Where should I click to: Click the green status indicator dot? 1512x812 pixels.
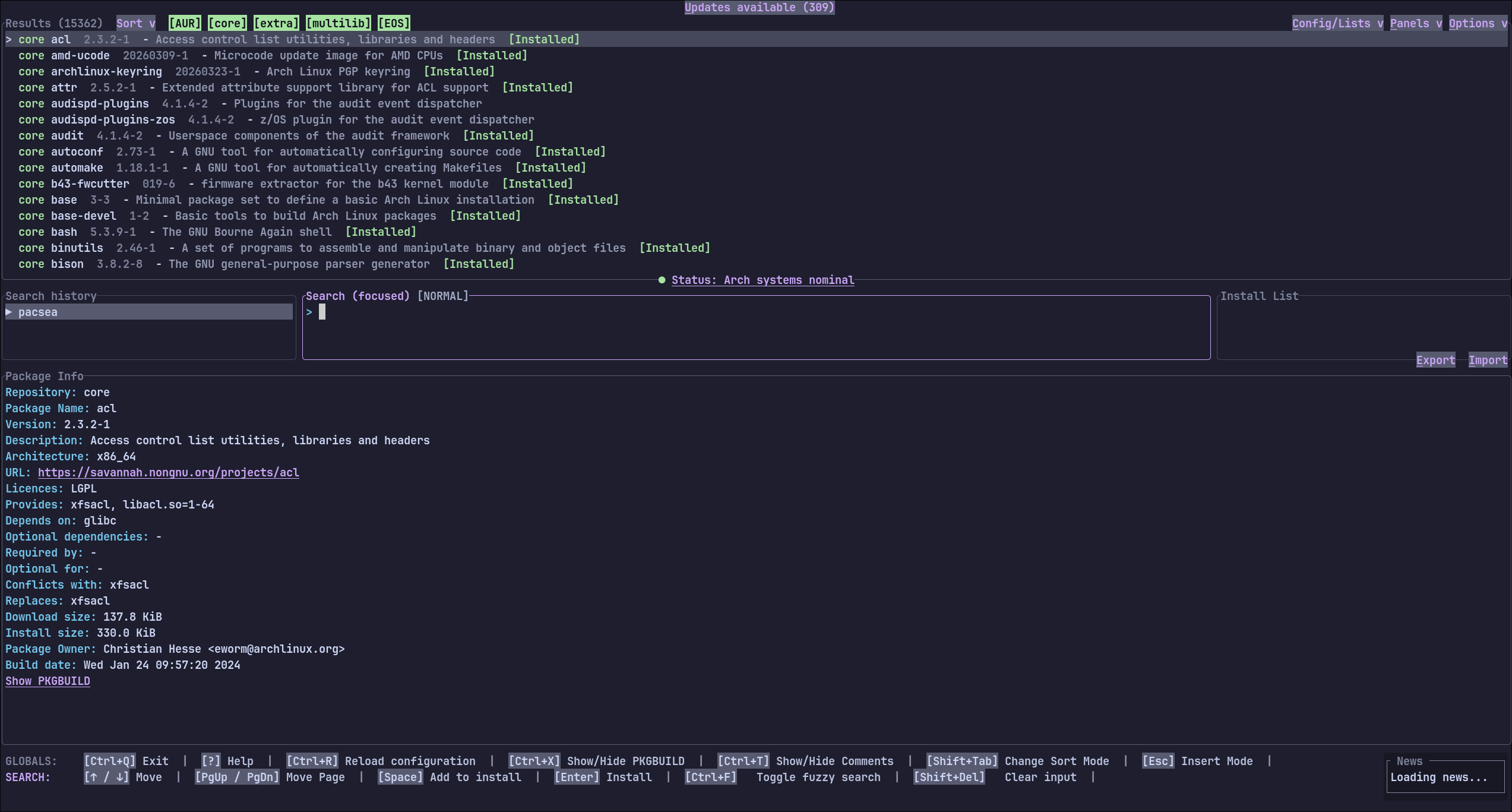pyautogui.click(x=662, y=280)
